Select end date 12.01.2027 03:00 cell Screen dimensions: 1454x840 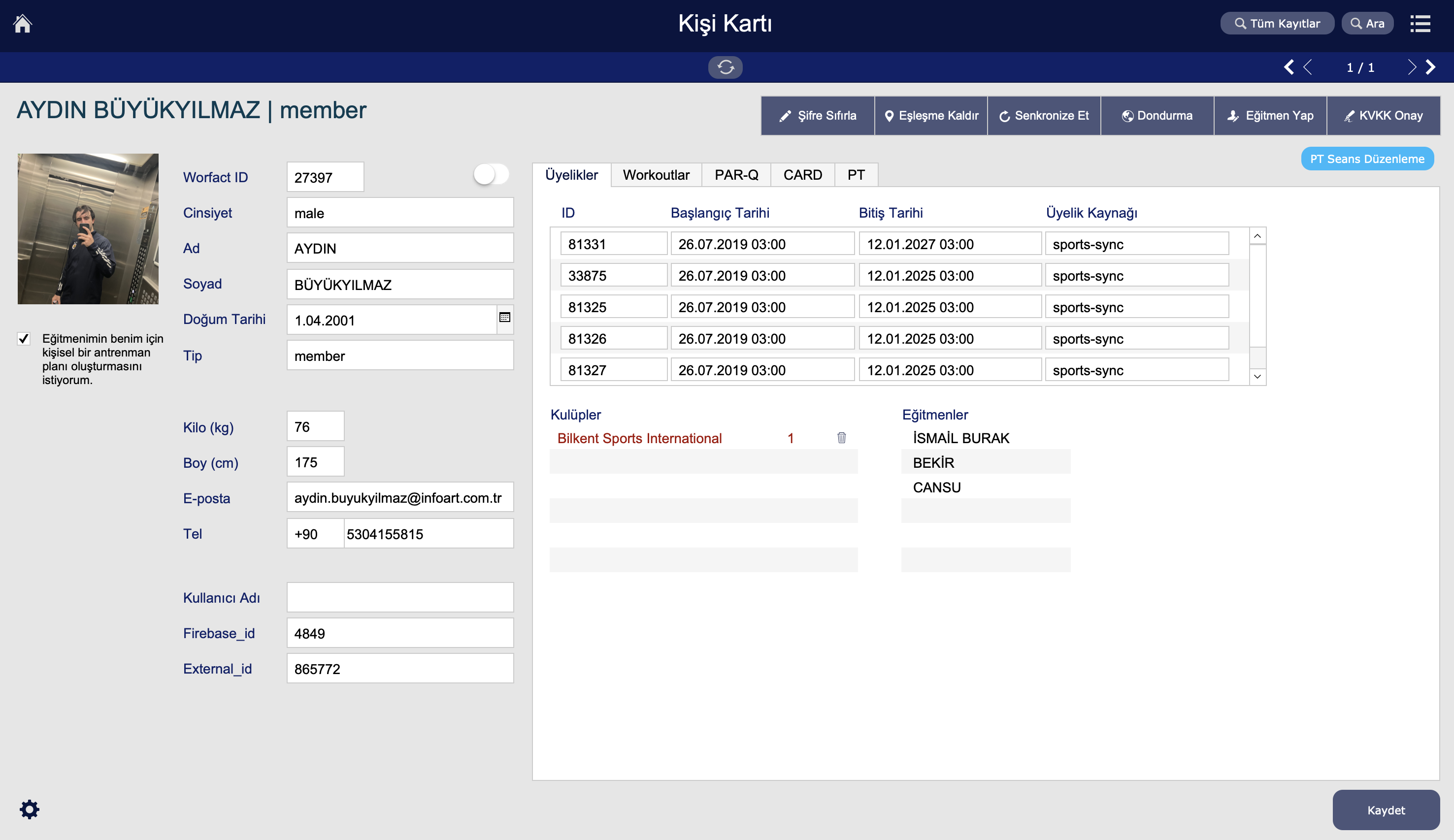point(950,243)
